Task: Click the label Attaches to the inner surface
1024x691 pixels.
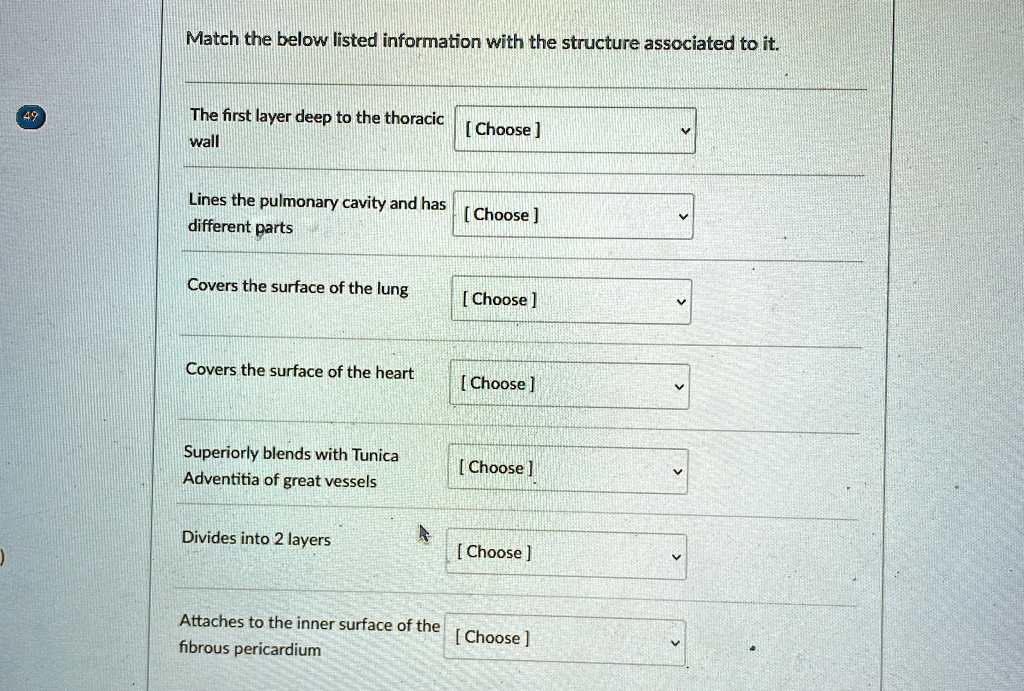Action: [310, 635]
